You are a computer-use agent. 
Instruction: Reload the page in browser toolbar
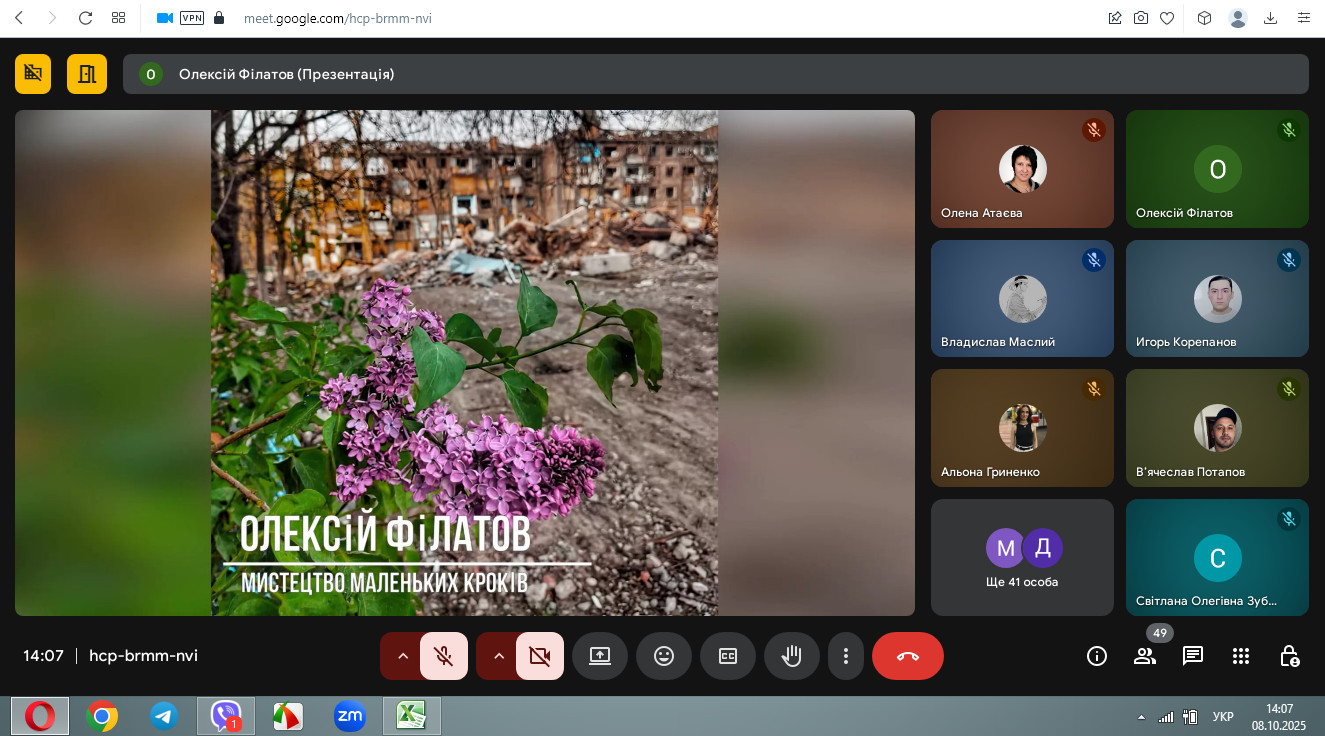pyautogui.click(x=85, y=18)
